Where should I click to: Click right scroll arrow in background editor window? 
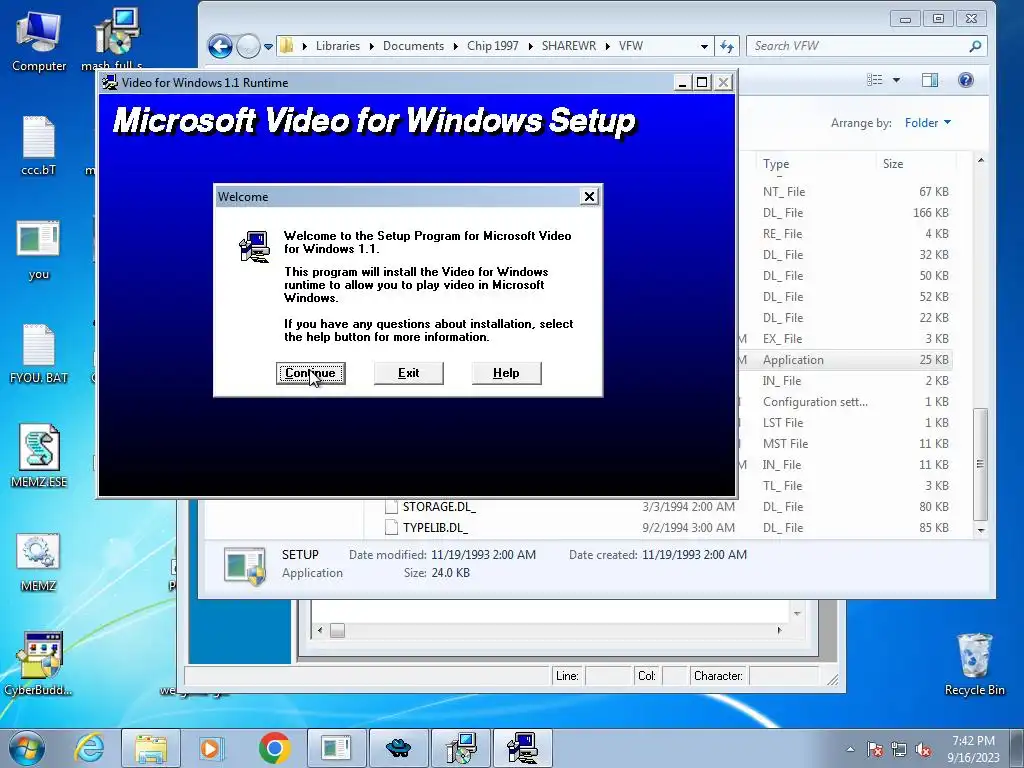pos(779,630)
